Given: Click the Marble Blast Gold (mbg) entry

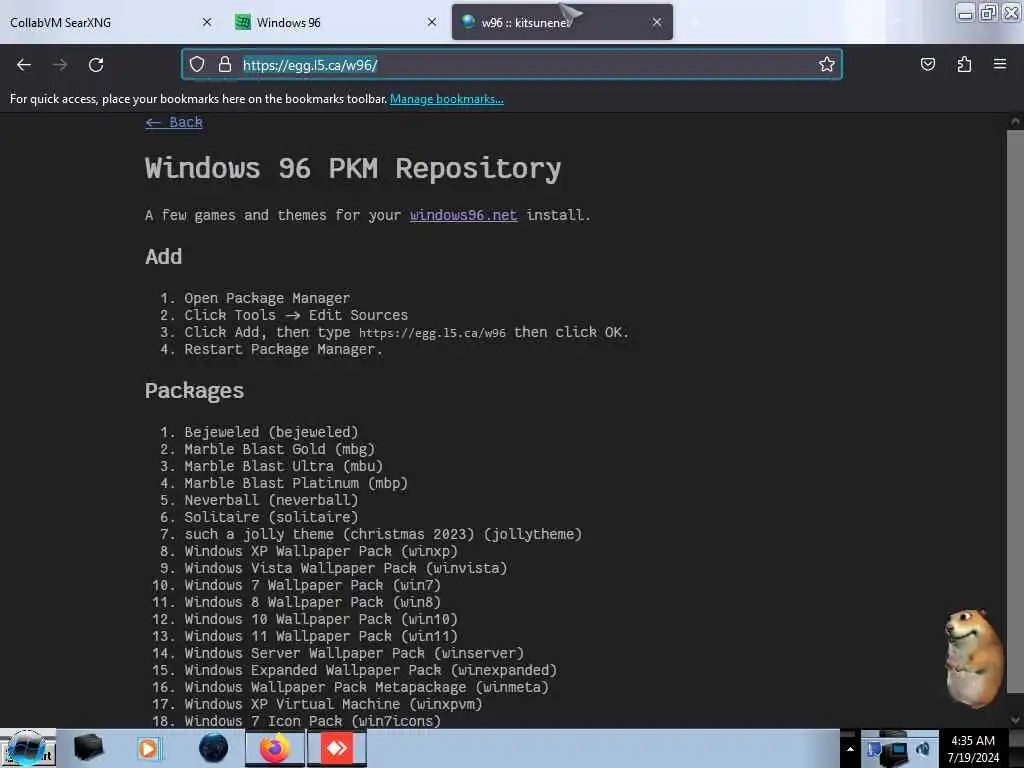Looking at the screenshot, I should [280, 449].
